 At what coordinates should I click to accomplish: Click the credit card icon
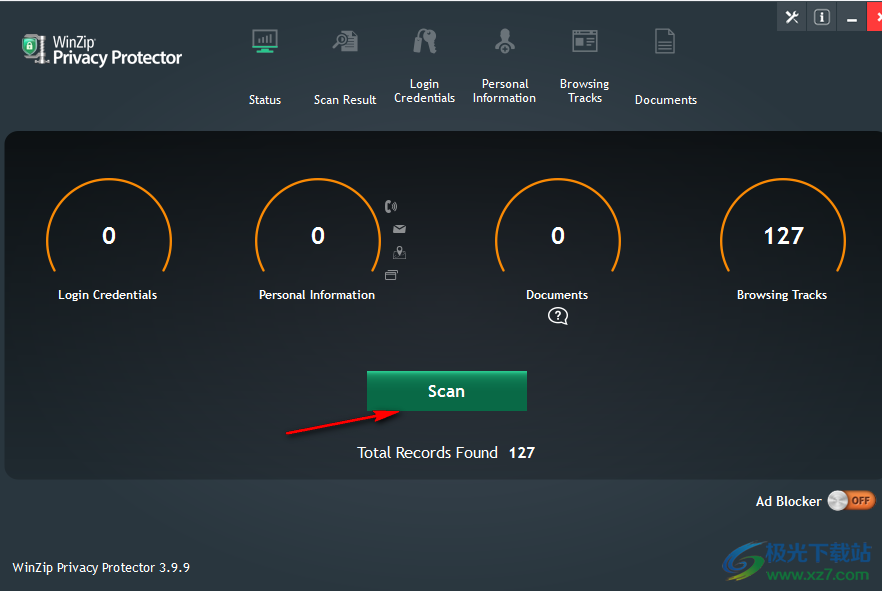tap(391, 275)
